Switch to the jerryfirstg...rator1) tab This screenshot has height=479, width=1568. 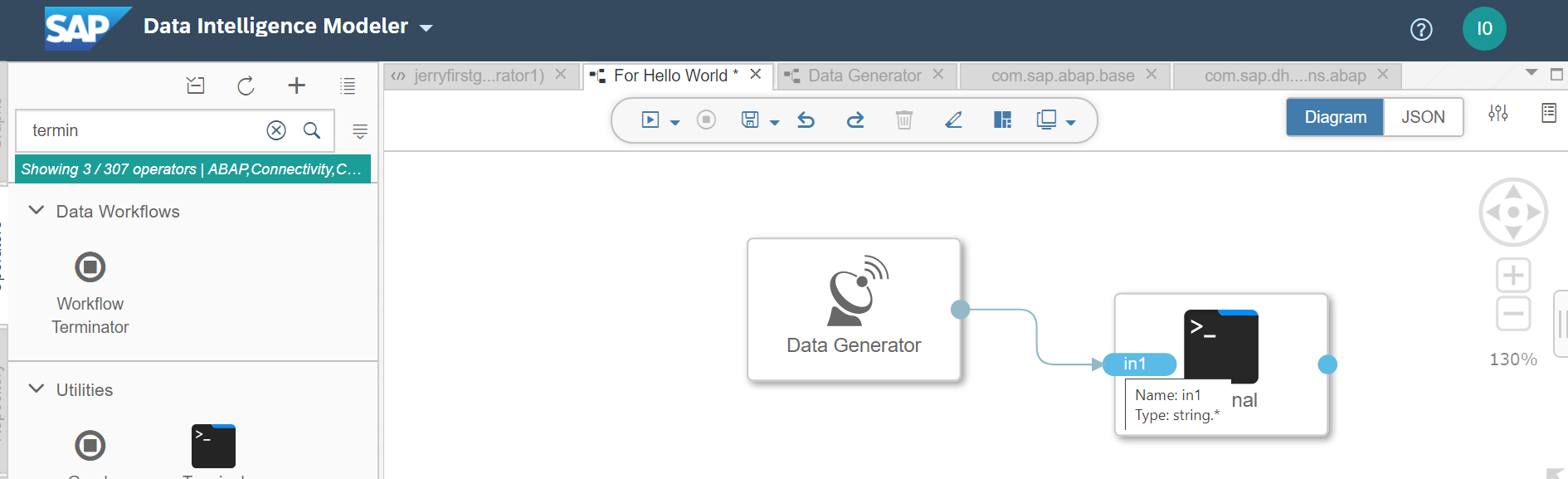(479, 76)
